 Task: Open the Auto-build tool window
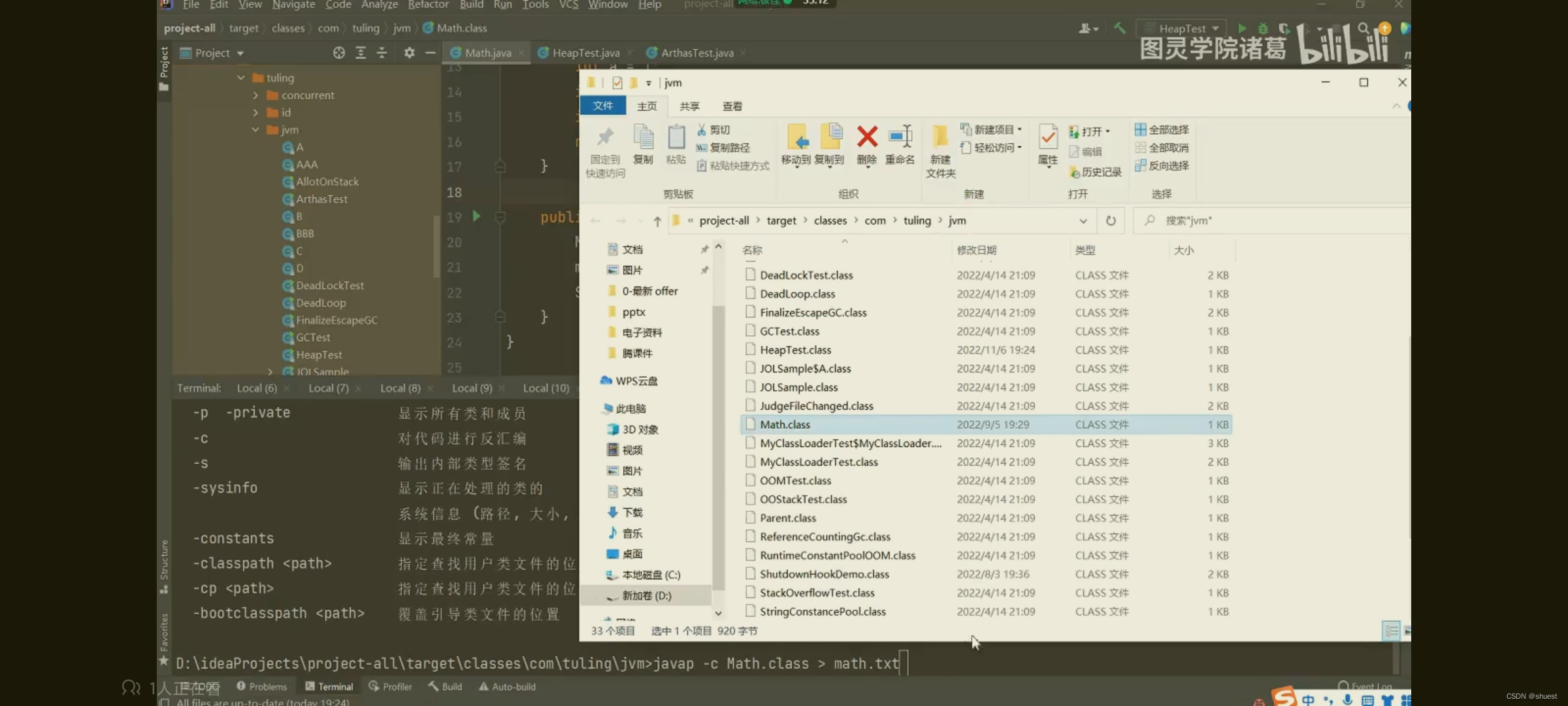507,686
